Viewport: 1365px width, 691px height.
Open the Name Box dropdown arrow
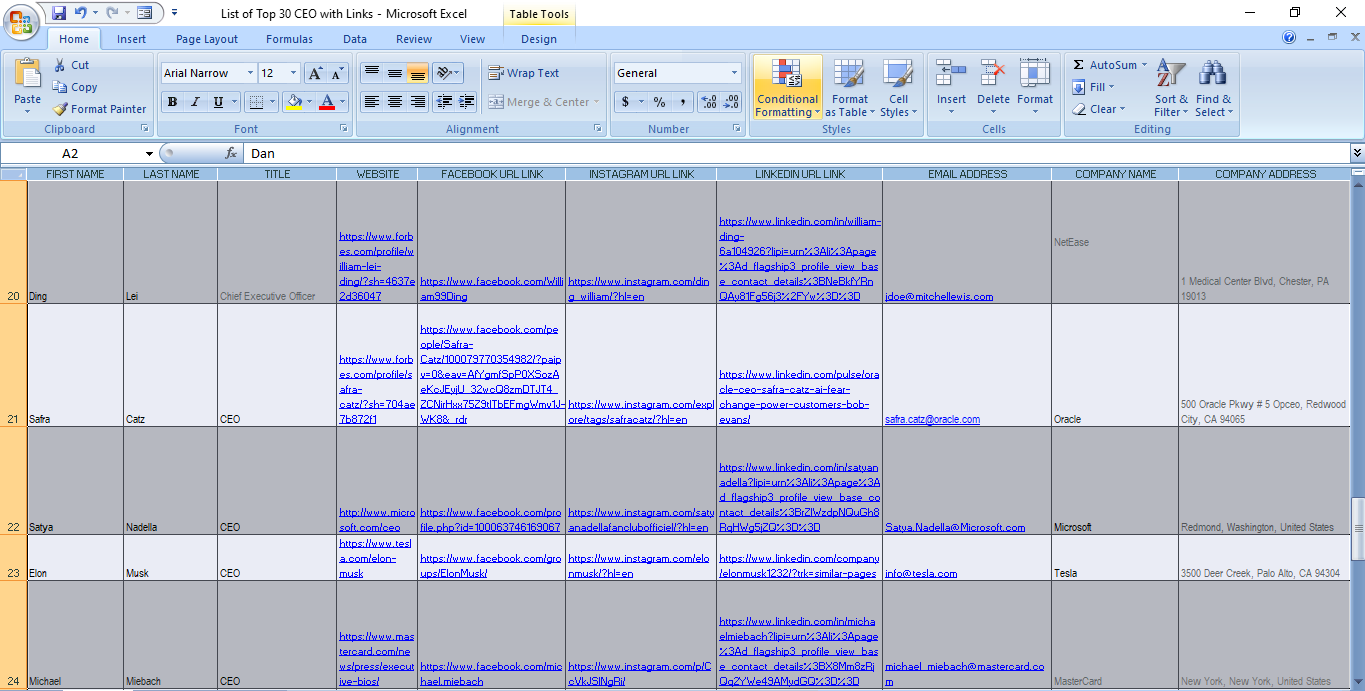click(x=150, y=154)
